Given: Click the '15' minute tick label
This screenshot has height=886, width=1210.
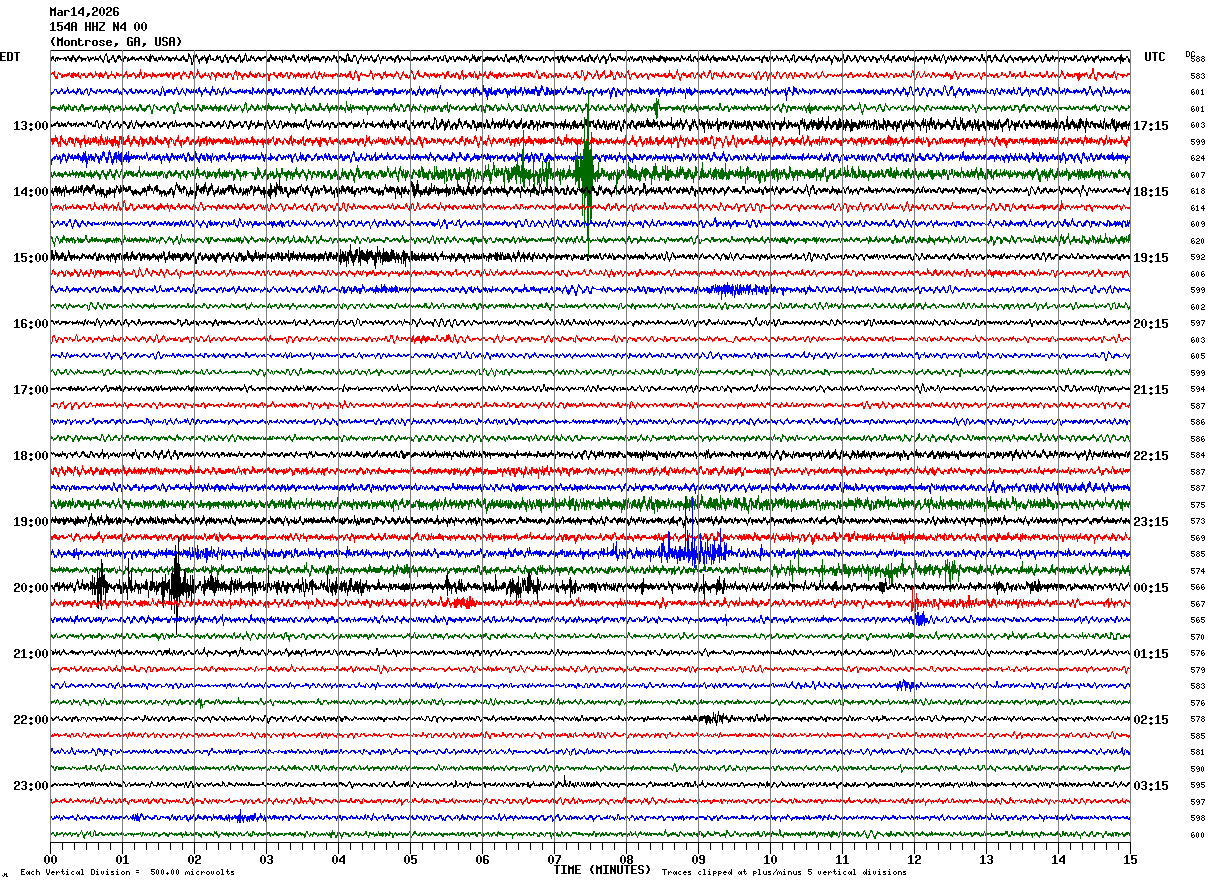Looking at the screenshot, I should pos(1130,859).
